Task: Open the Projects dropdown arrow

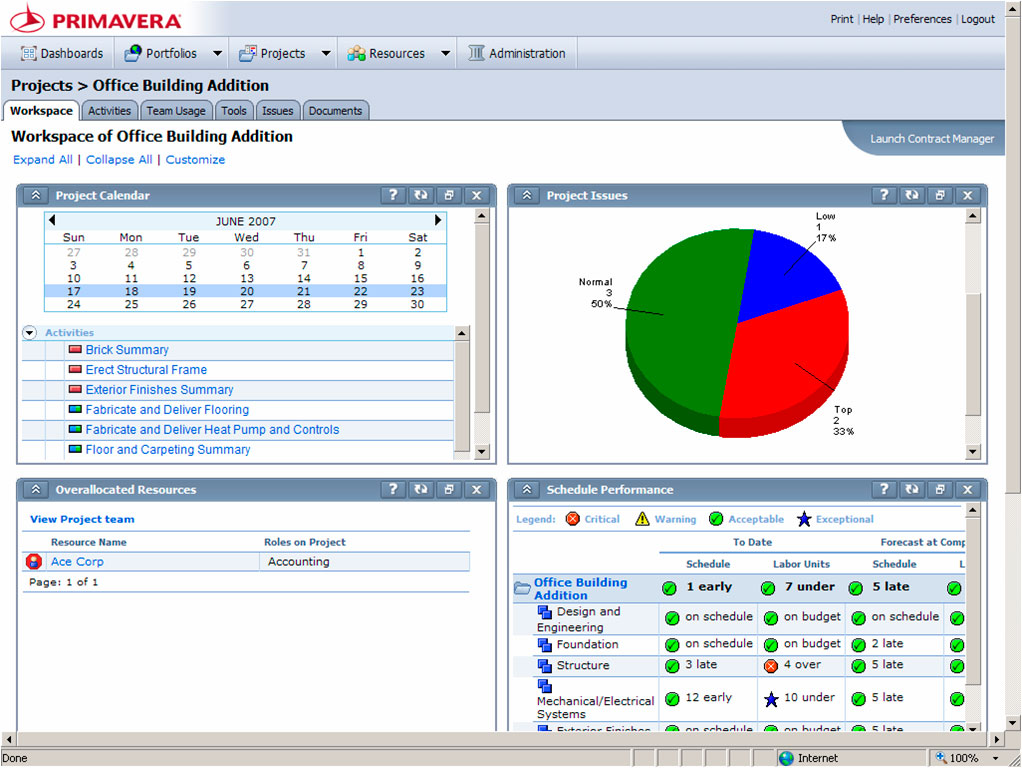Action: (326, 53)
